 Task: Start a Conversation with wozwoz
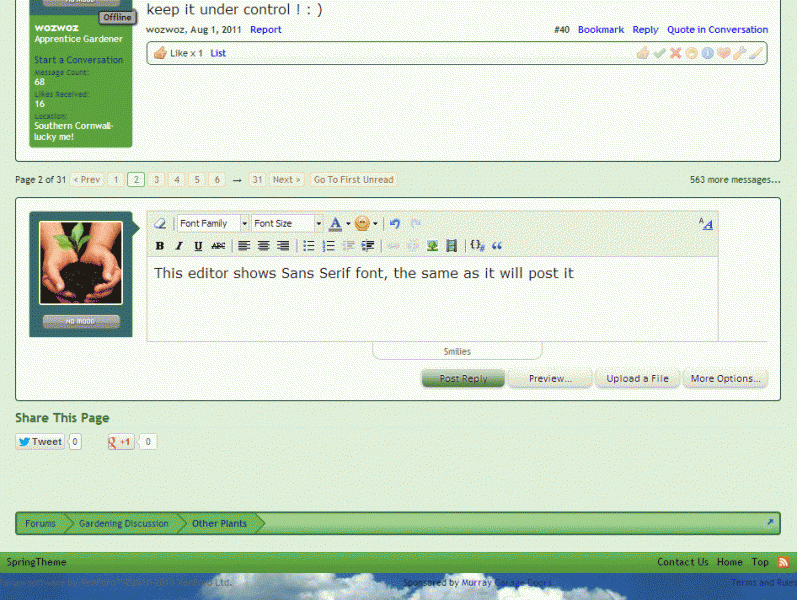(x=78, y=60)
